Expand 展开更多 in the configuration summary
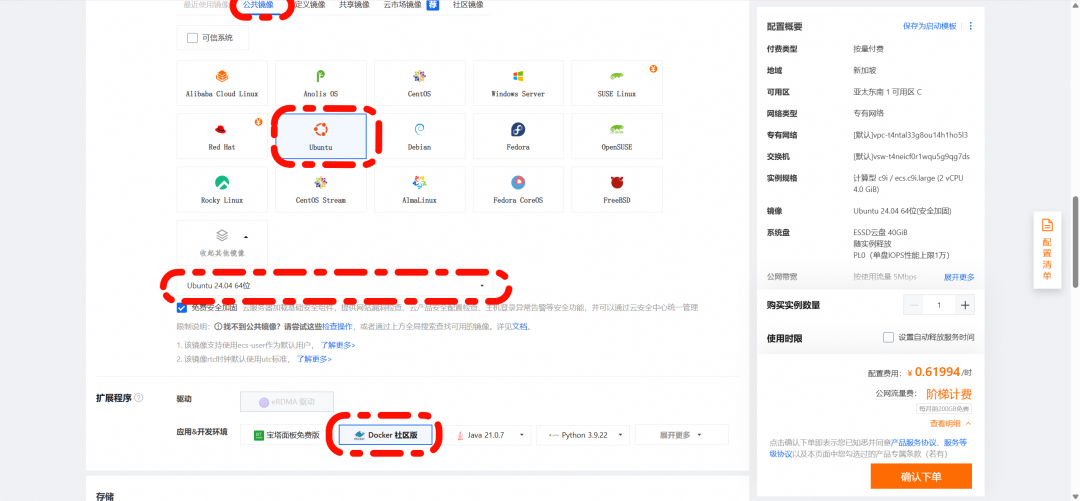1080x501 pixels. pyautogui.click(x=959, y=278)
